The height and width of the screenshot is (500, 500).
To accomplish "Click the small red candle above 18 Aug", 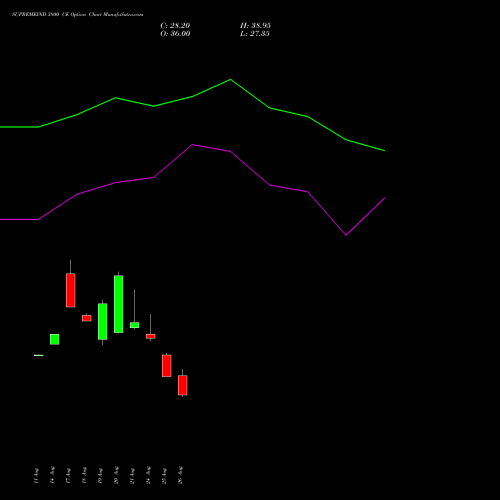I will 87,318.
